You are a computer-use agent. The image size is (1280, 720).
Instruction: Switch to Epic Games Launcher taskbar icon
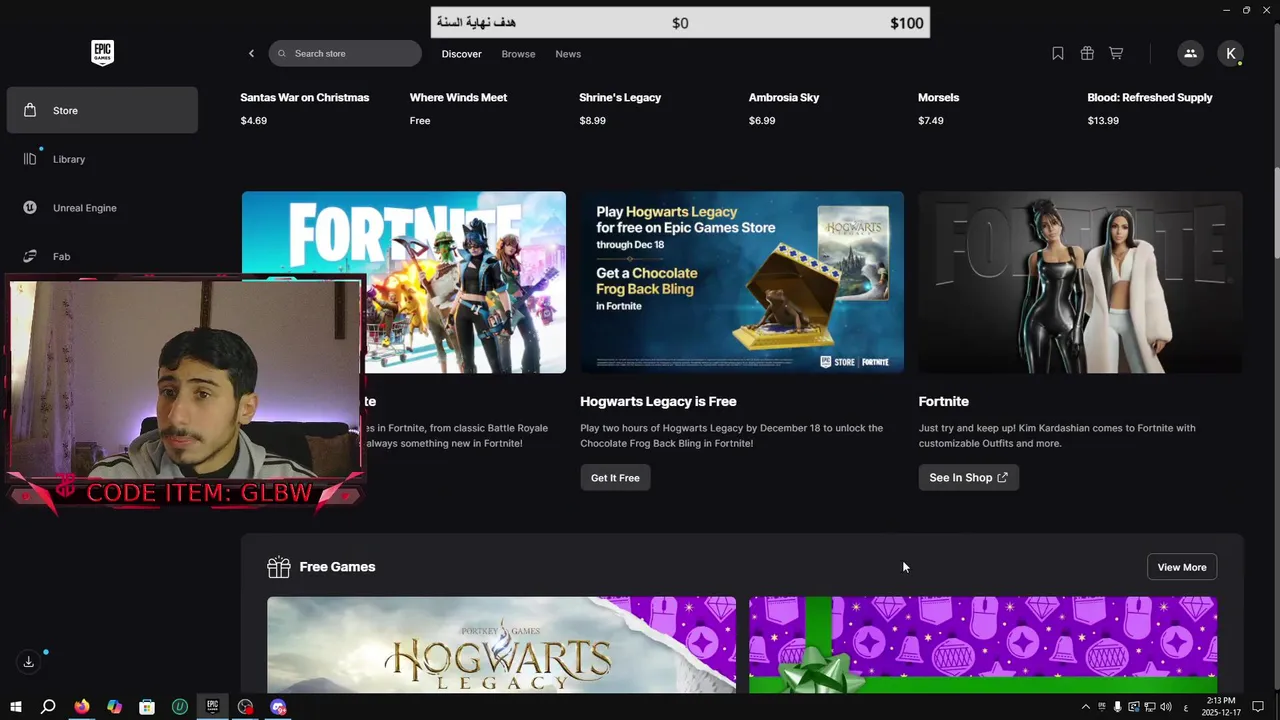(213, 707)
